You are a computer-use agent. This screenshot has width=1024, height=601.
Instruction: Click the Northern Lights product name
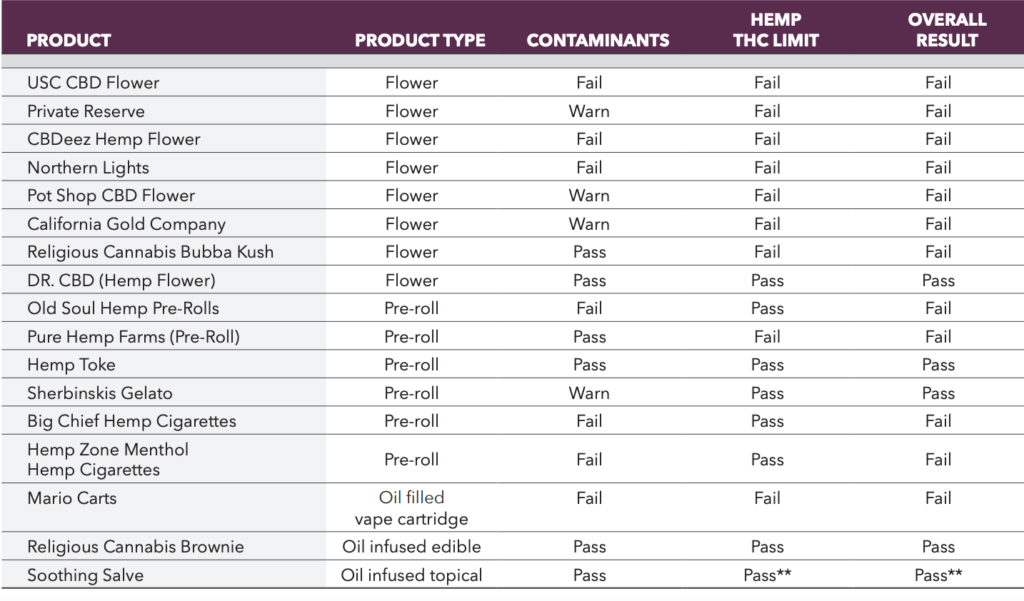(88, 167)
